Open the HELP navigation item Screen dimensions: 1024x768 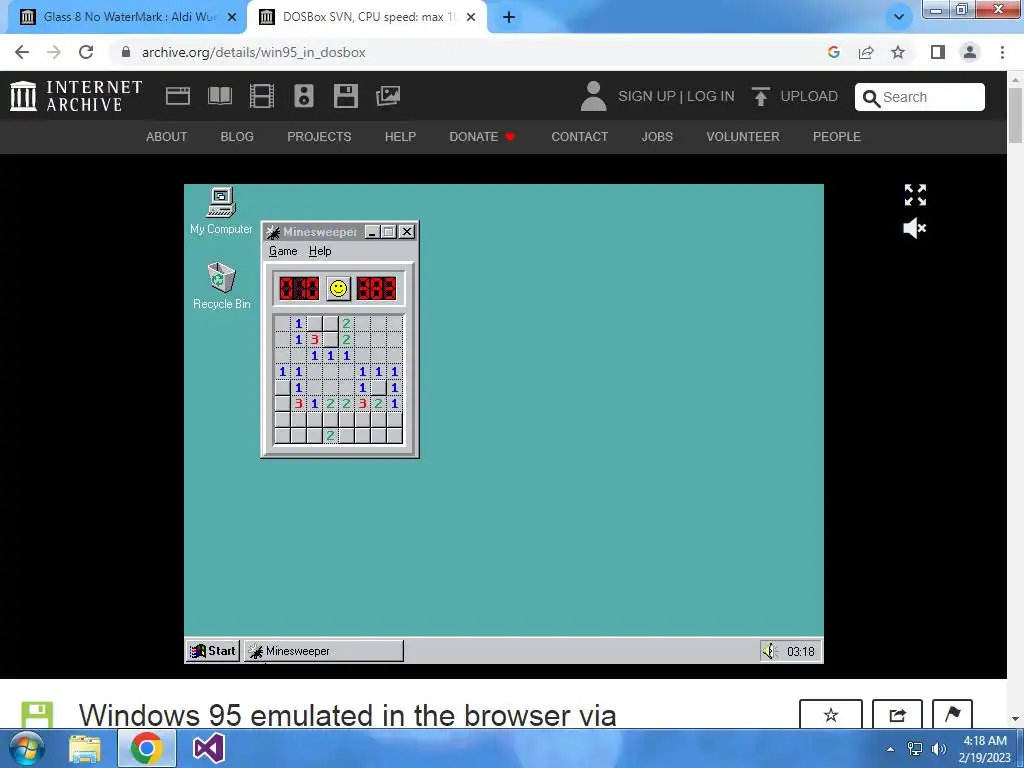click(x=400, y=136)
